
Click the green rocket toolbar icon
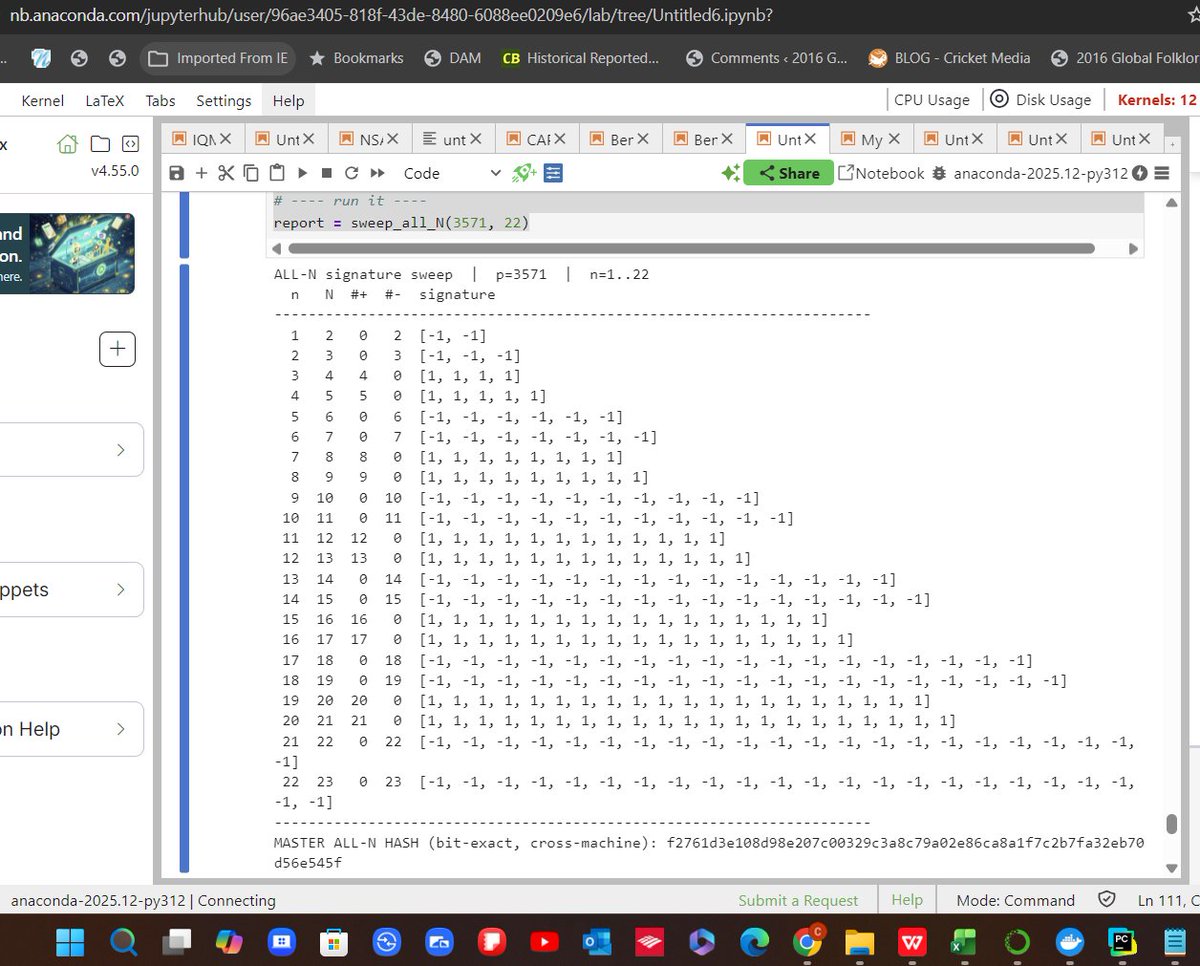pyautogui.click(x=524, y=173)
